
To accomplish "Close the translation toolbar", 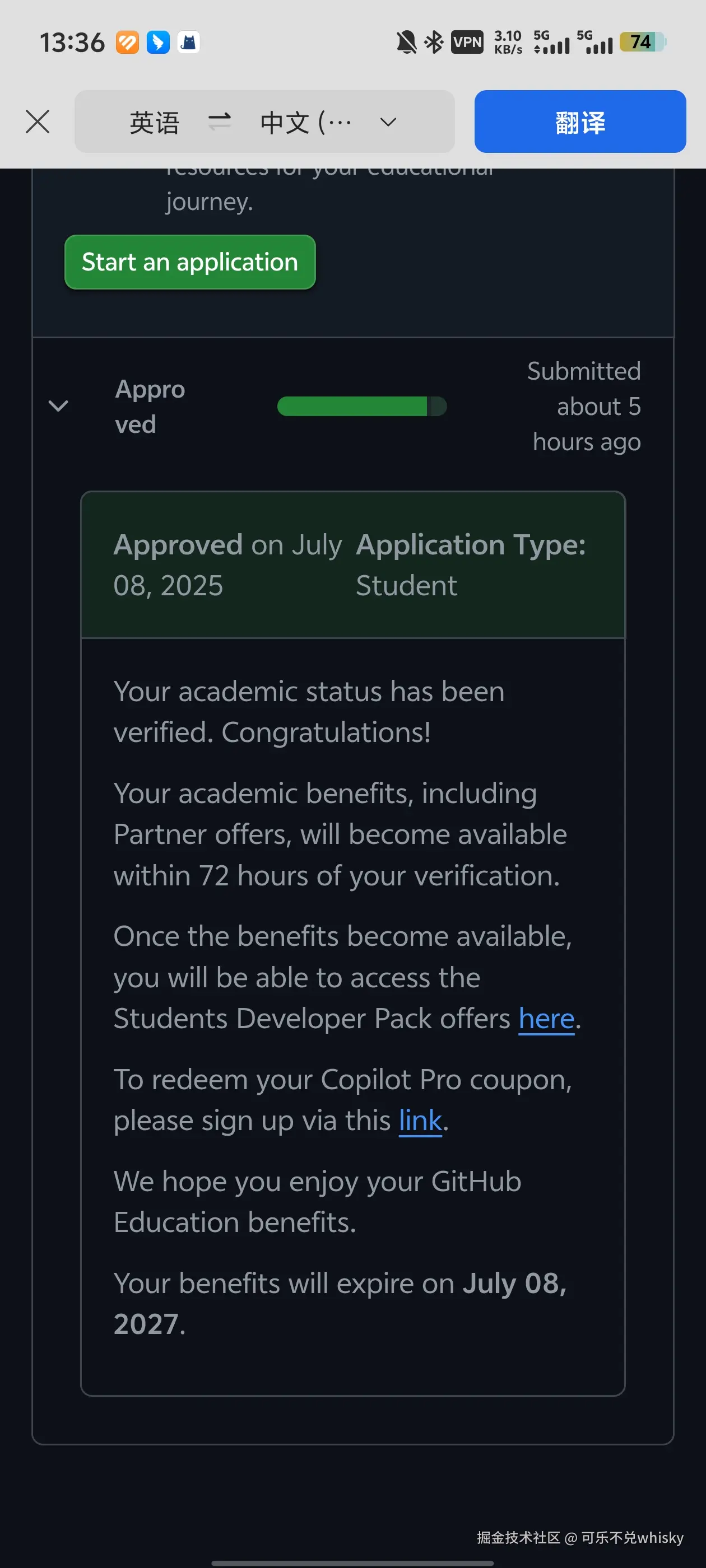I will [x=38, y=122].
